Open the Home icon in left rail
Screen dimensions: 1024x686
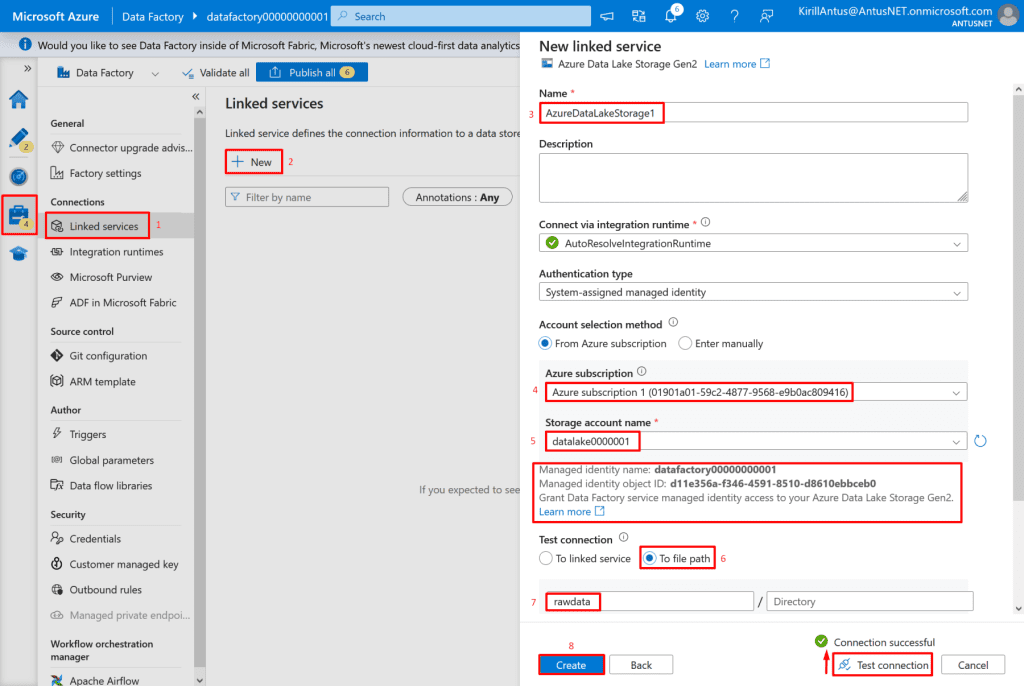[19, 99]
